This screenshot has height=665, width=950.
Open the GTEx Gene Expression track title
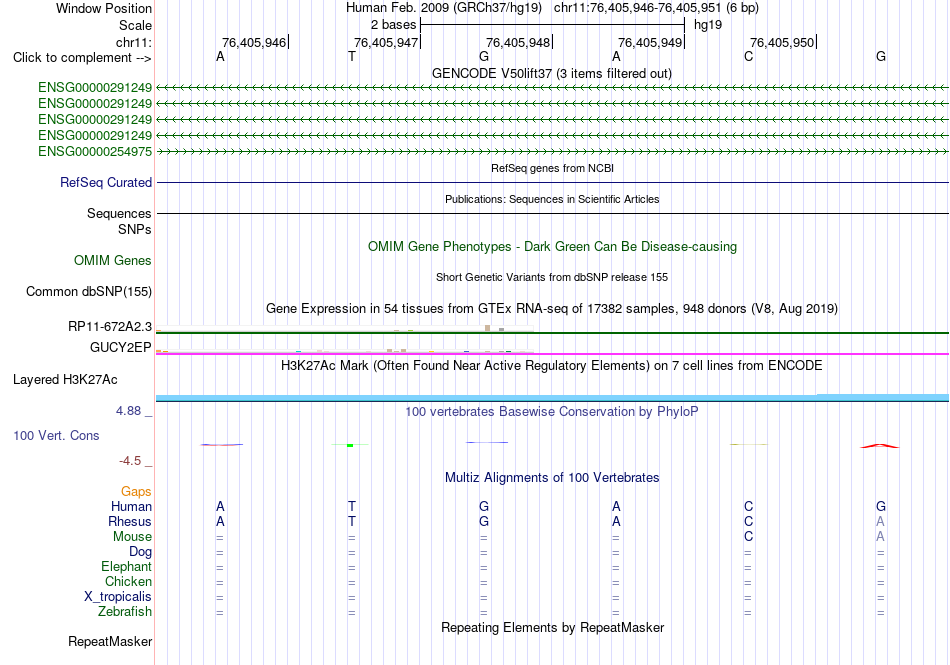pos(552,308)
